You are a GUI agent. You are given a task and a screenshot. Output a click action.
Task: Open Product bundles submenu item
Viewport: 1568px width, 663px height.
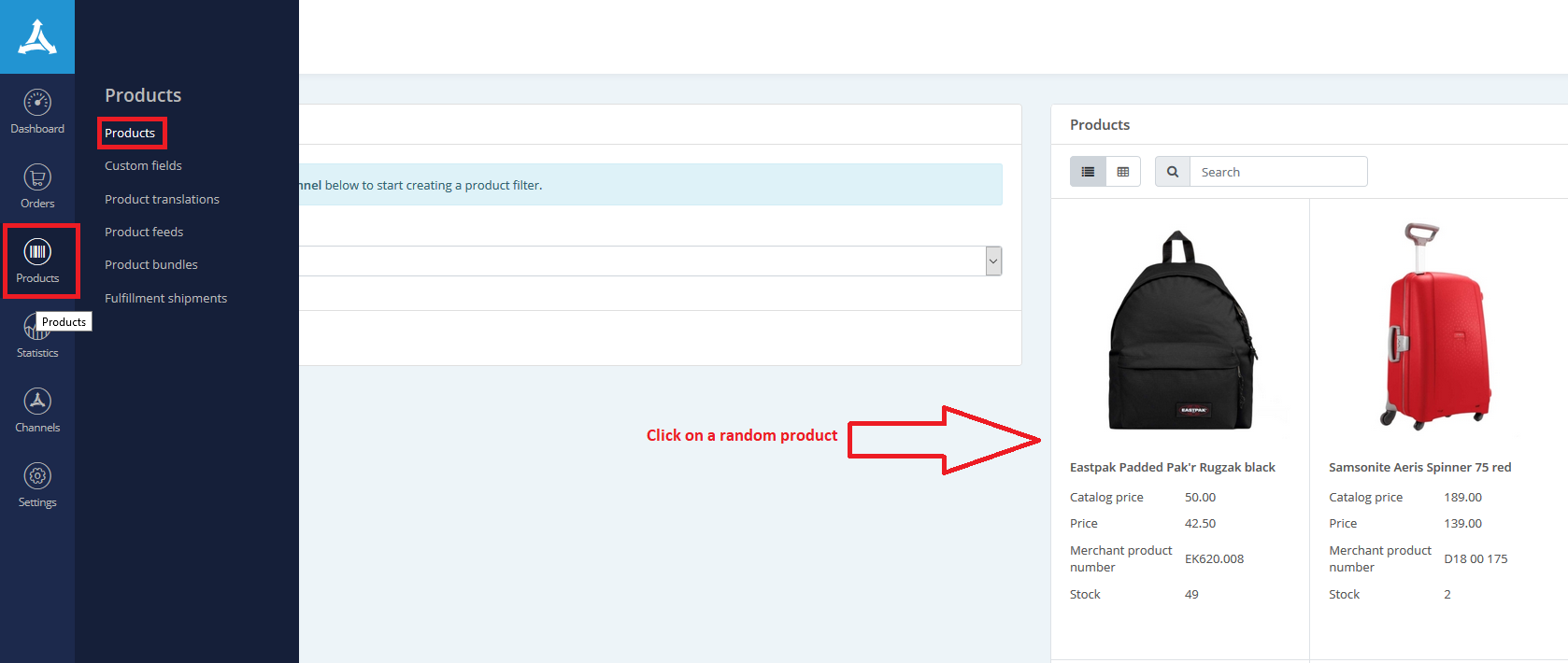click(151, 264)
